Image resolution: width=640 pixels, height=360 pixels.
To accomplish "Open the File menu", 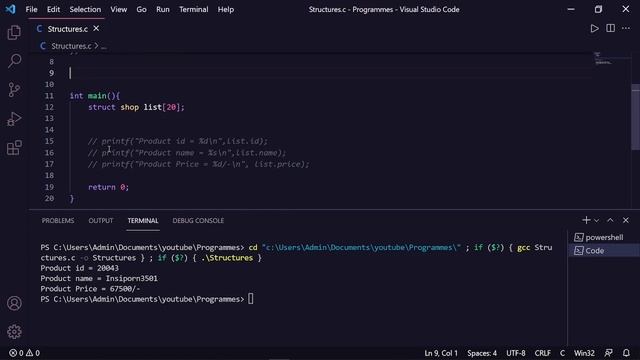I will (31, 9).
